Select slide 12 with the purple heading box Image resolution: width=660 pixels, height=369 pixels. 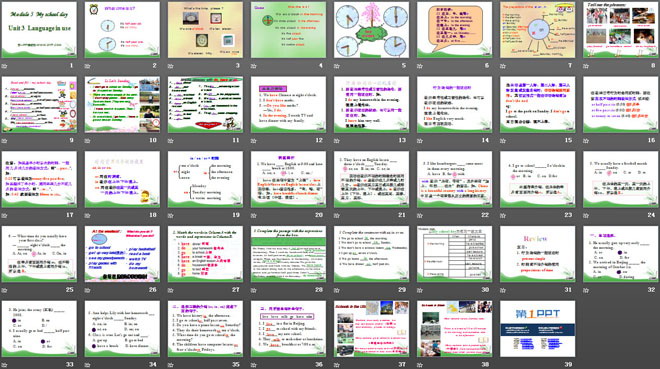tap(288, 105)
